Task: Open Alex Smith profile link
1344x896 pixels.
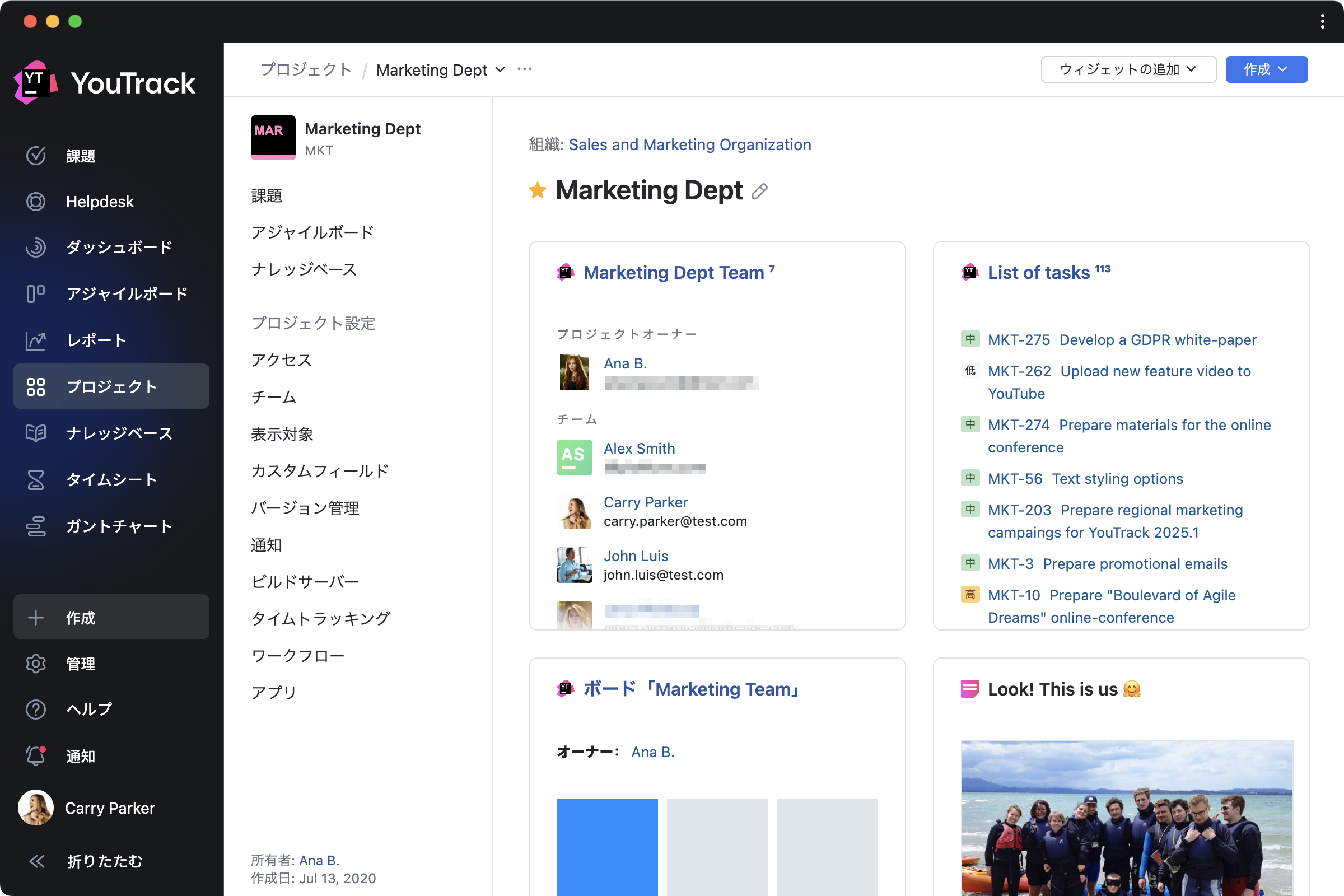Action: click(x=640, y=449)
